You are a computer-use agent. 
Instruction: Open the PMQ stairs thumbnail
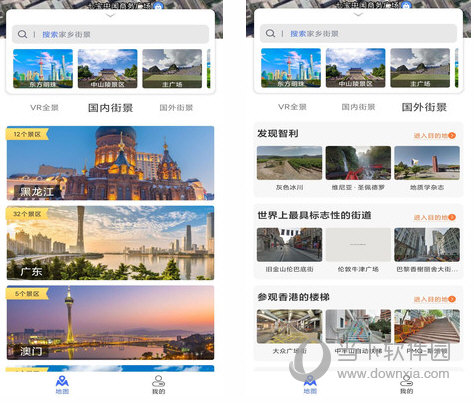click(x=427, y=326)
